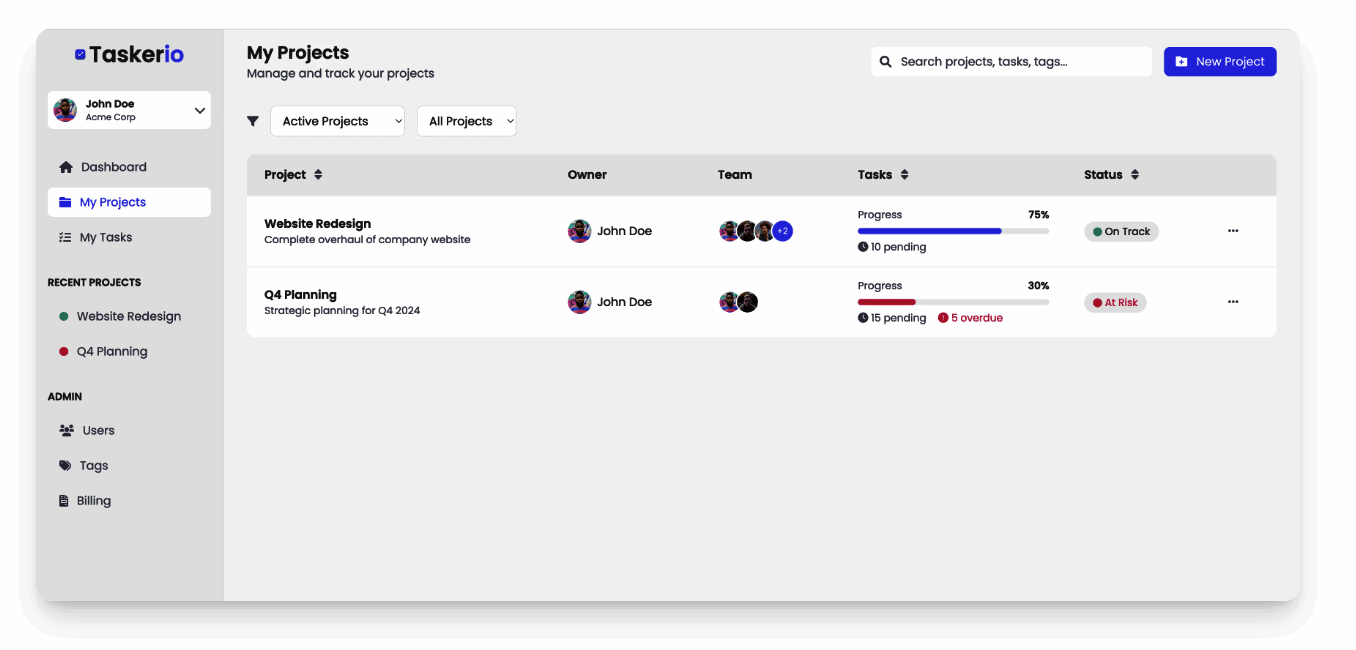Click the Taskerio logo icon

pos(80,55)
